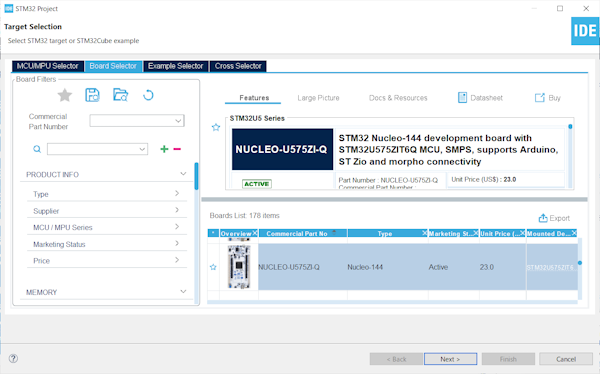Click the pink minus remove filter icon
Image resolution: width=600 pixels, height=374 pixels.
tap(177, 149)
